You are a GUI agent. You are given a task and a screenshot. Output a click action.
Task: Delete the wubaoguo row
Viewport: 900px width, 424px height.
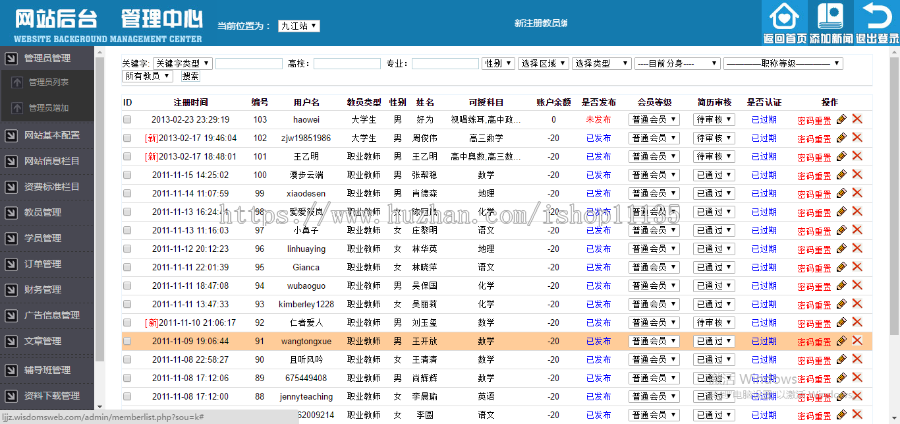coord(857,285)
